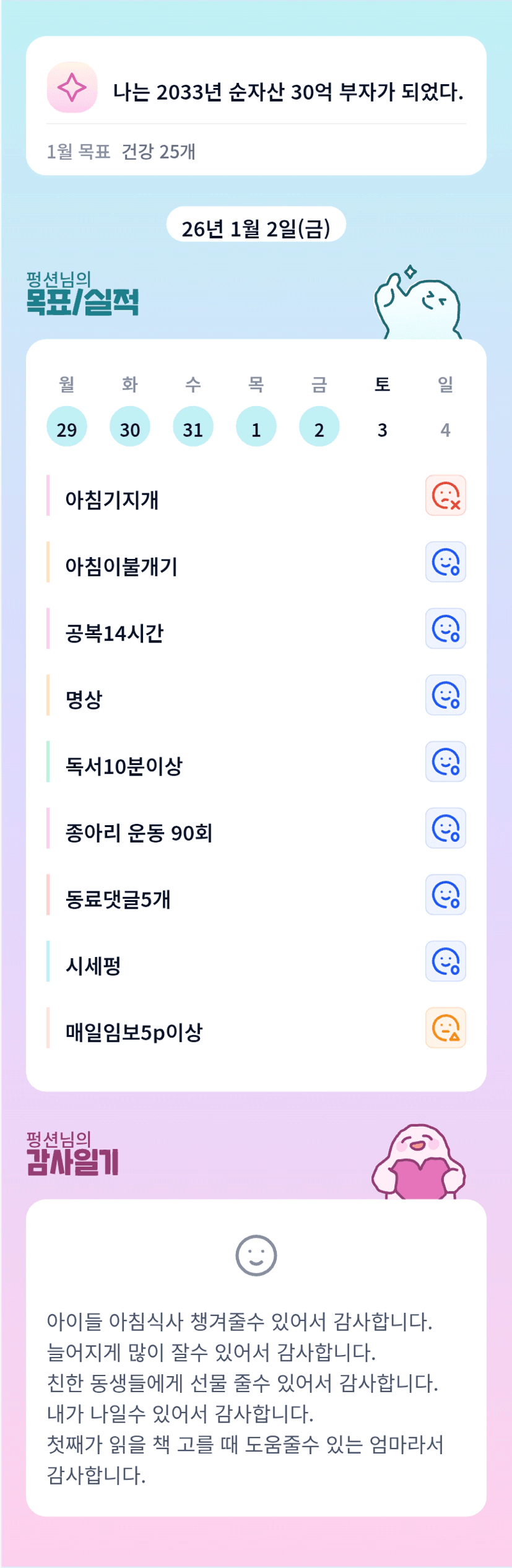The width and height of the screenshot is (512, 1568).
Task: Select Wednesday the 31st
Action: (193, 427)
